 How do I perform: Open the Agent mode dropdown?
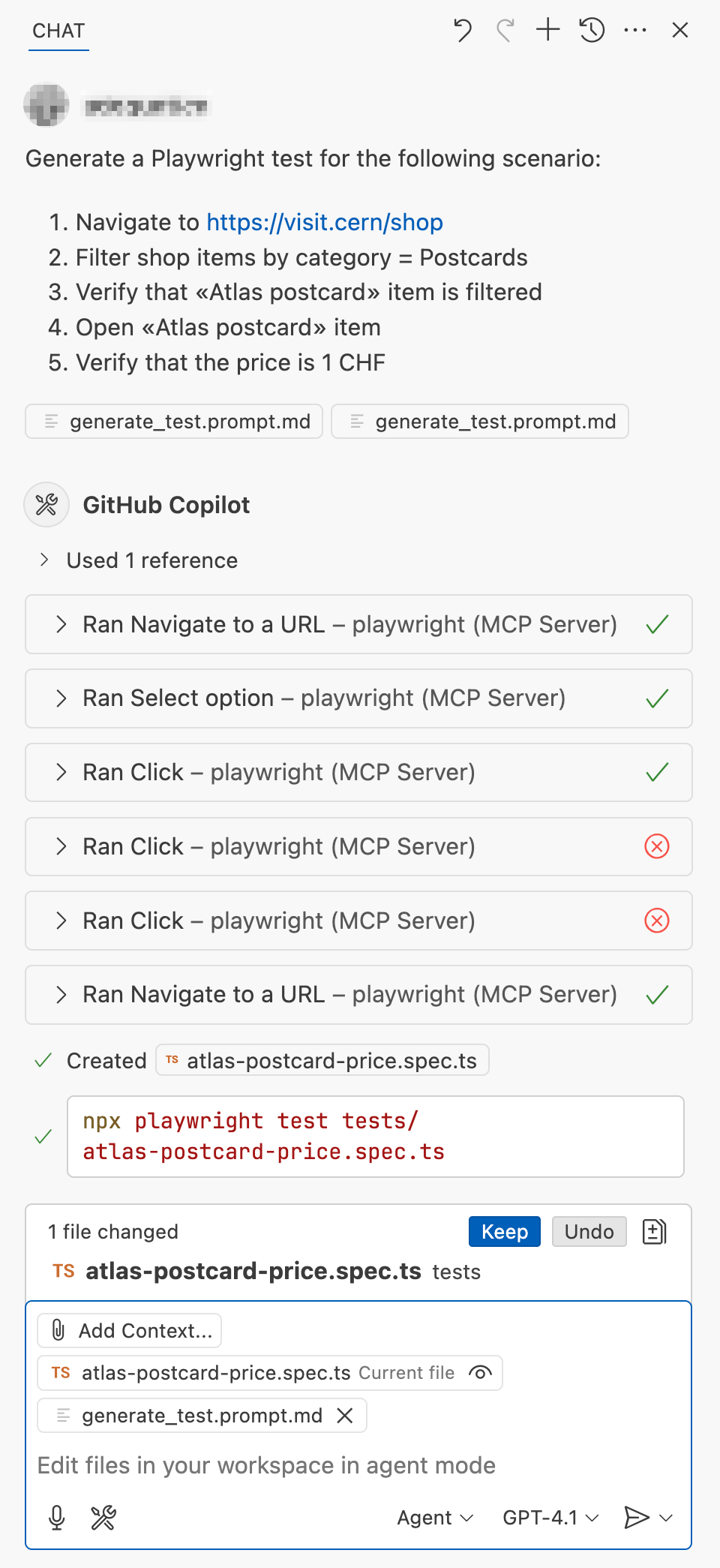click(435, 1518)
